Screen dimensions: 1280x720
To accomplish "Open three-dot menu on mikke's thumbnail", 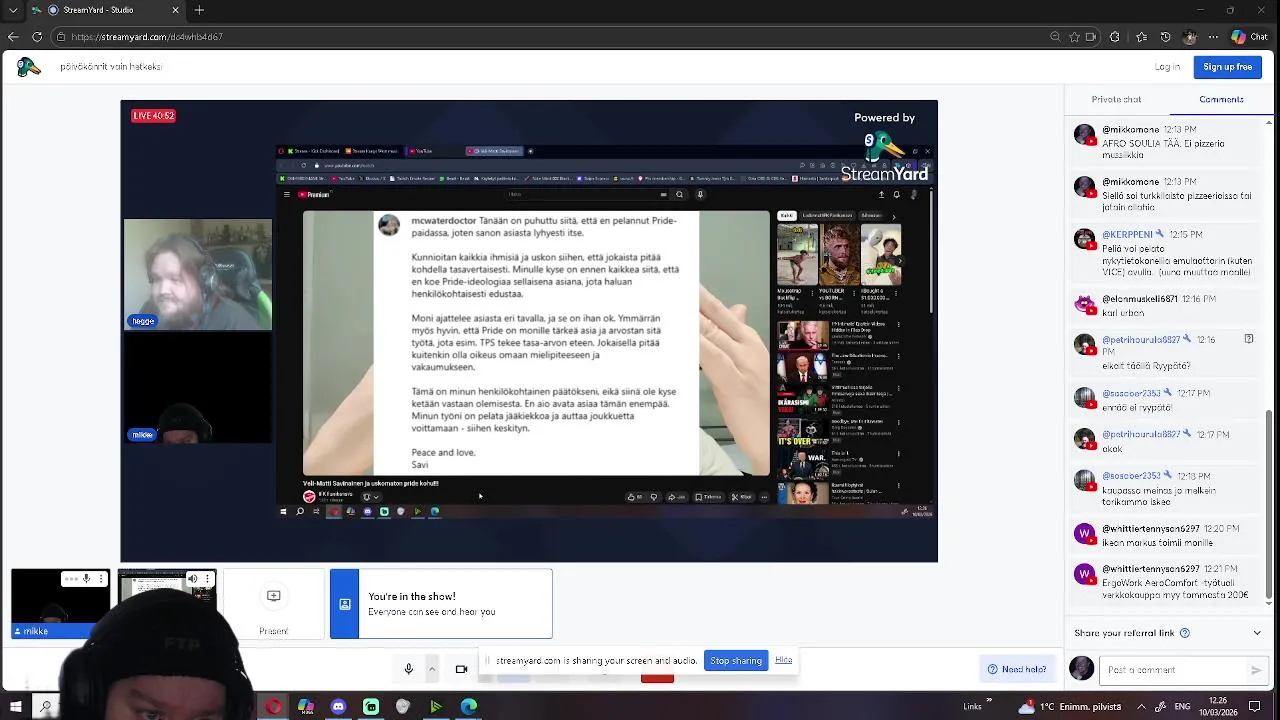I will pos(100,579).
